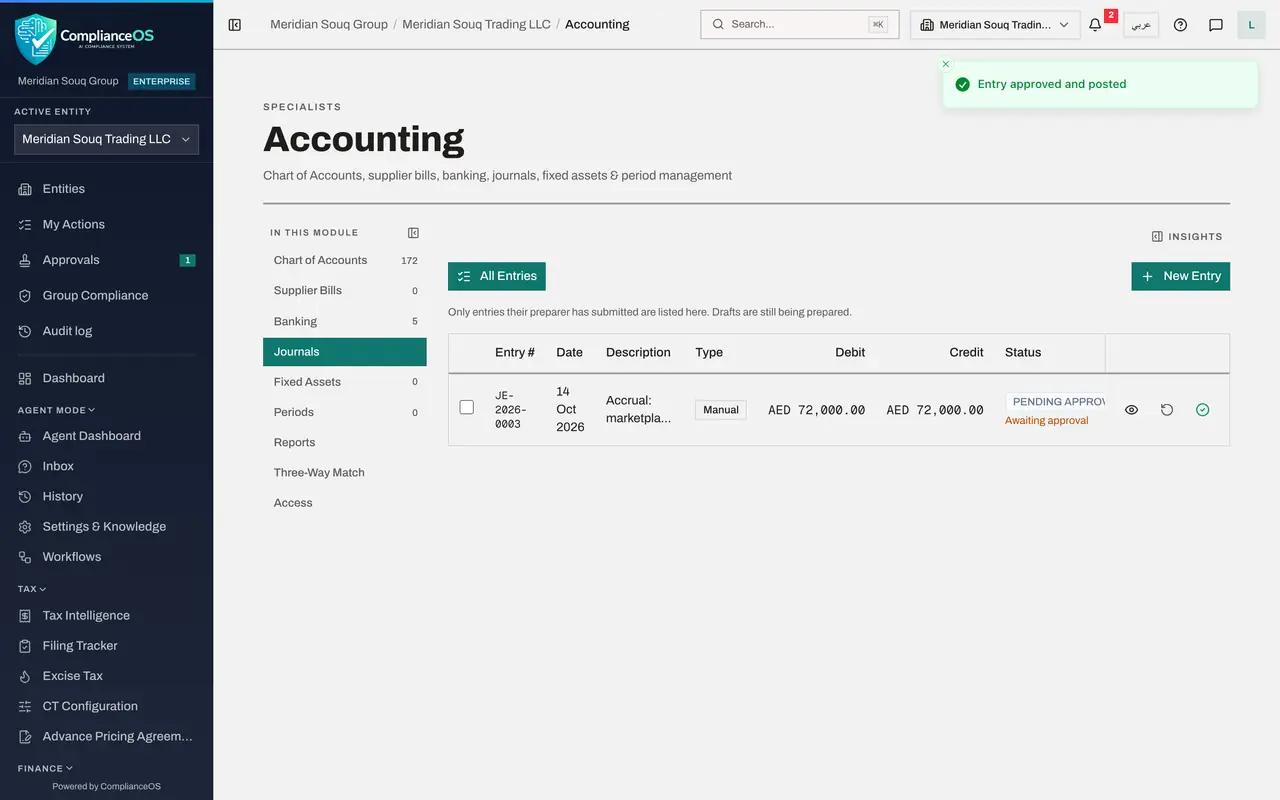1280x800 pixels.
Task: Go to Entities in sidebar
Action: point(106,189)
